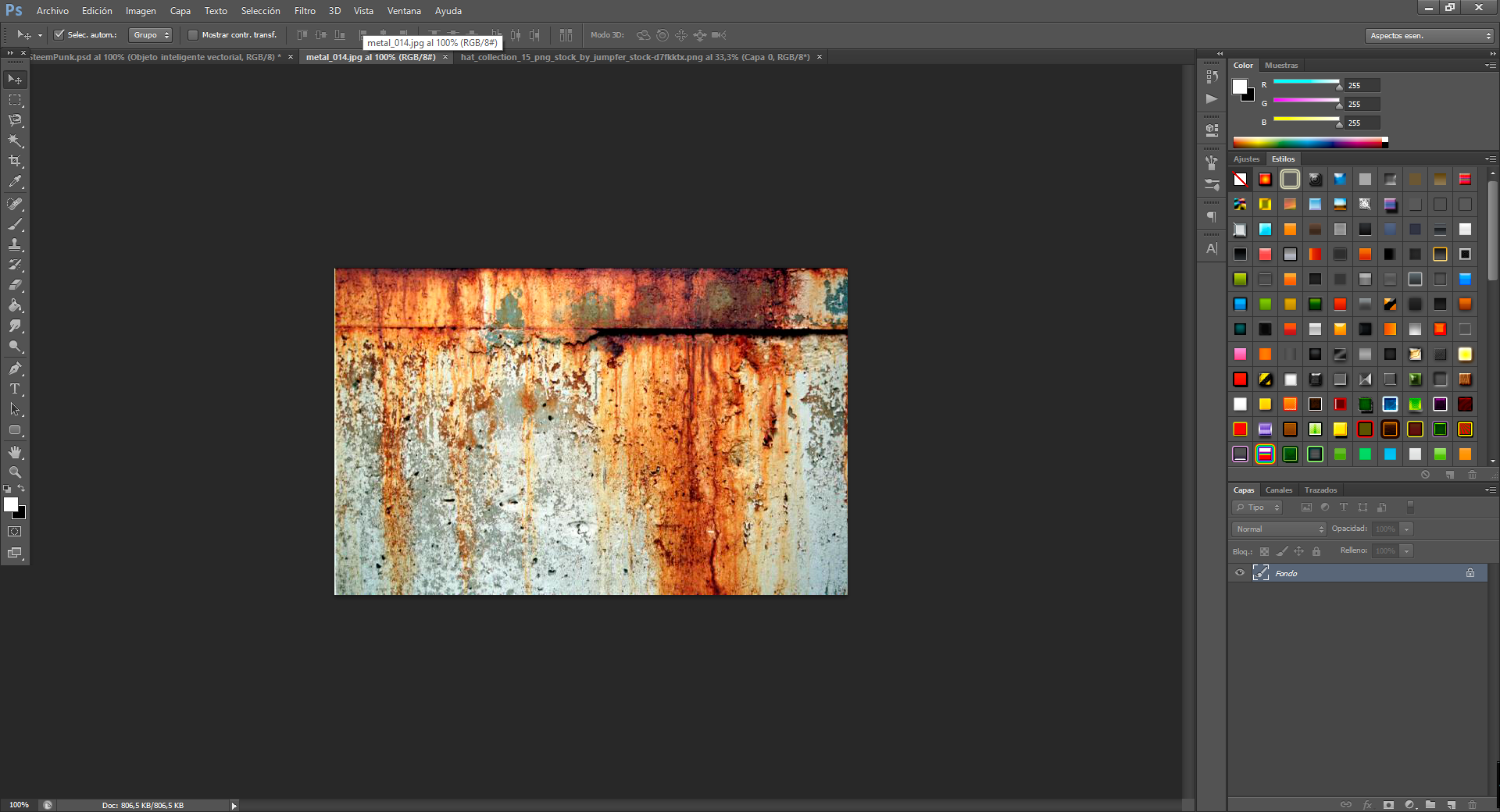This screenshot has height=812, width=1500.
Task: Toggle lock position in Bloq. row
Action: click(x=1298, y=551)
